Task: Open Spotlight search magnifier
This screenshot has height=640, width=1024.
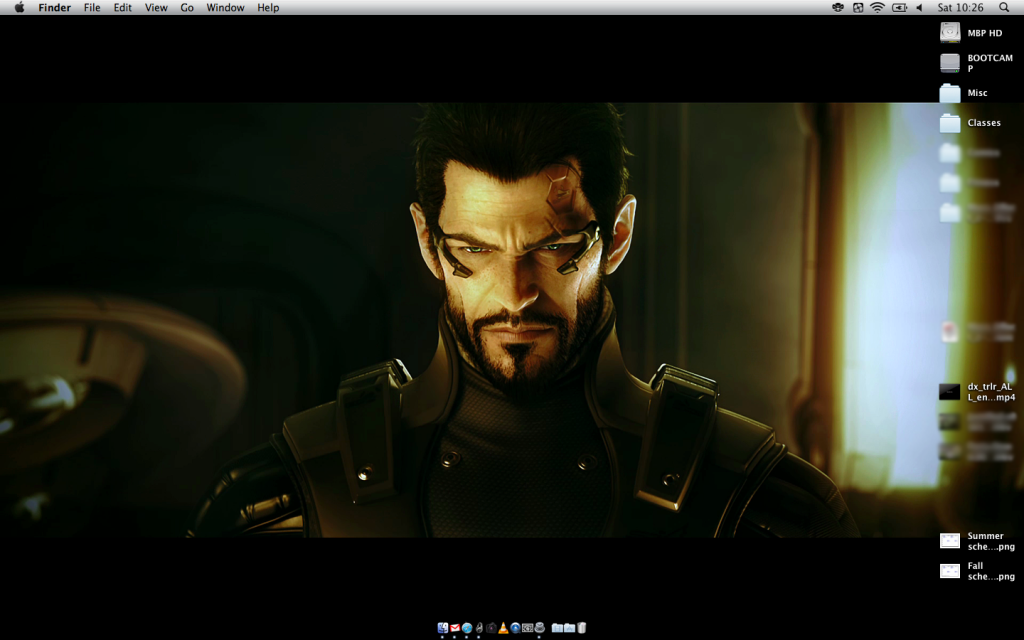Action: 1004,7
